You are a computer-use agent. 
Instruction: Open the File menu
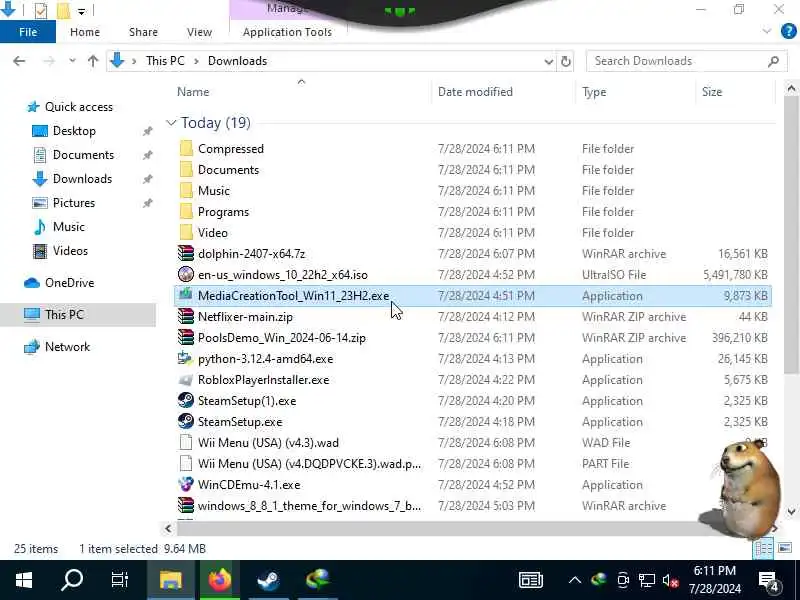point(28,32)
